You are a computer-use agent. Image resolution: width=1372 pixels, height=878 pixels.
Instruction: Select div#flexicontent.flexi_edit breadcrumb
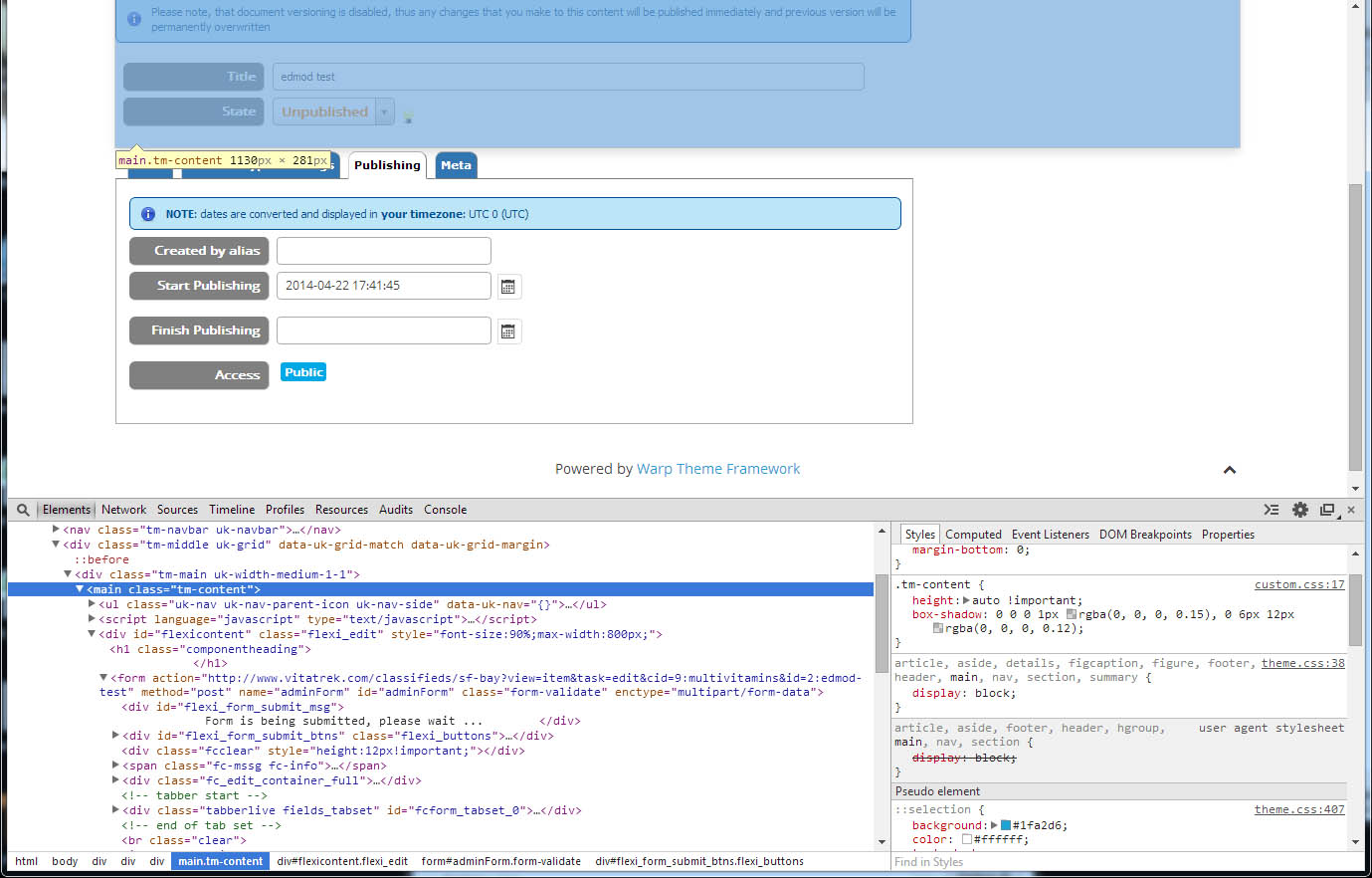pyautogui.click(x=342, y=861)
